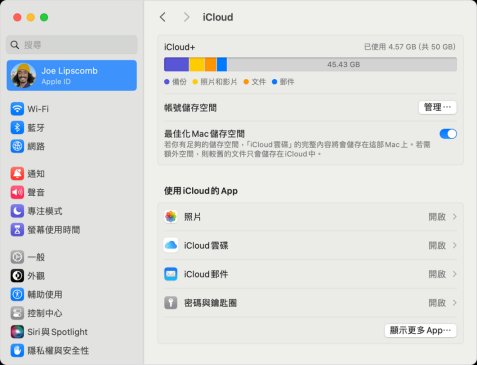This screenshot has width=478, height=365.
Task: Click iCloud雲碟 row 開啟 status text
Action: pyautogui.click(x=437, y=245)
